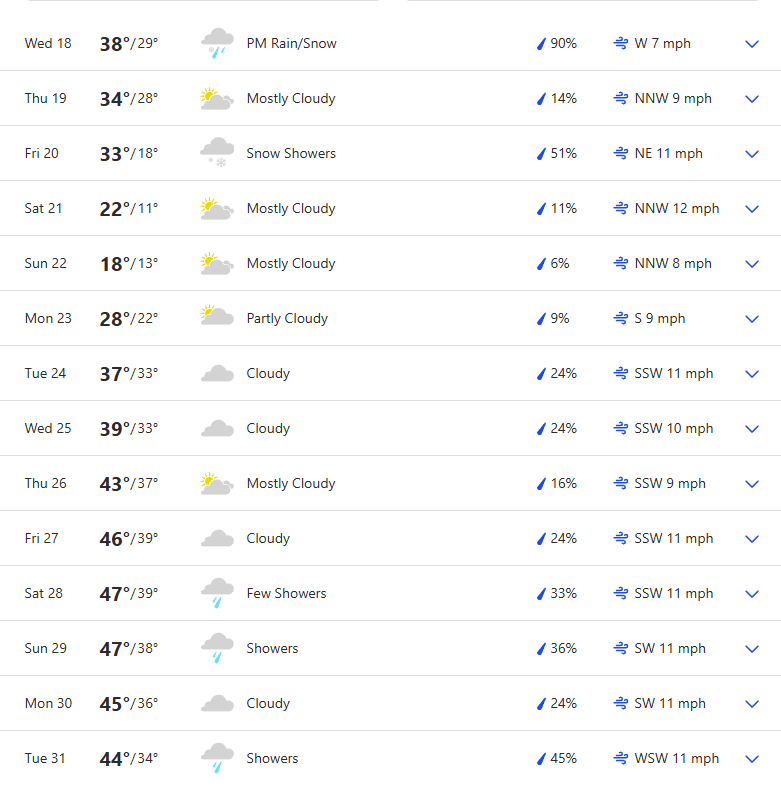Click the rain/snow icon for Wed 18
Viewport: 781px width, 792px height.
(217, 44)
